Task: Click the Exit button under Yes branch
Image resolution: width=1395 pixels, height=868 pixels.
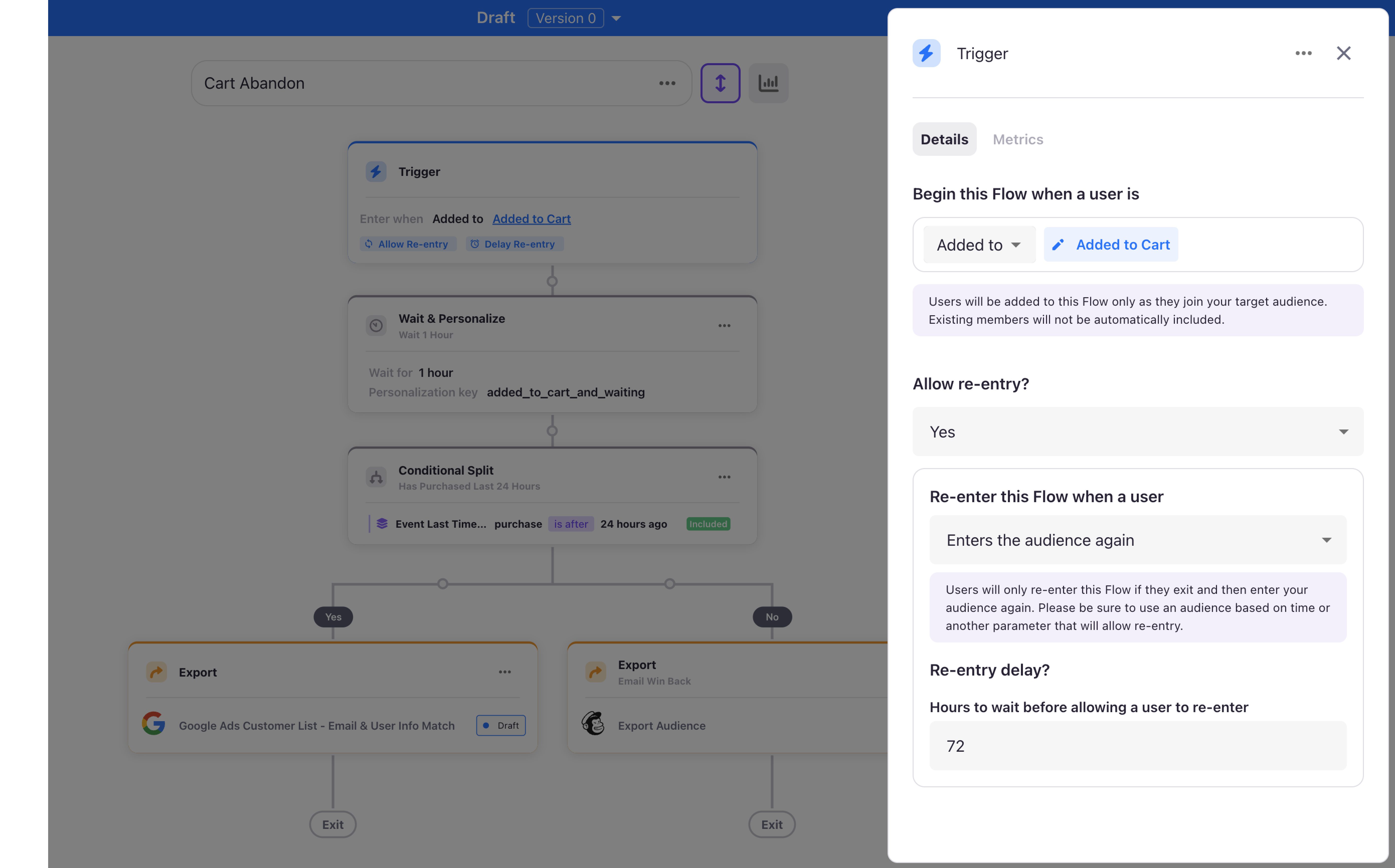Action: pos(332,824)
